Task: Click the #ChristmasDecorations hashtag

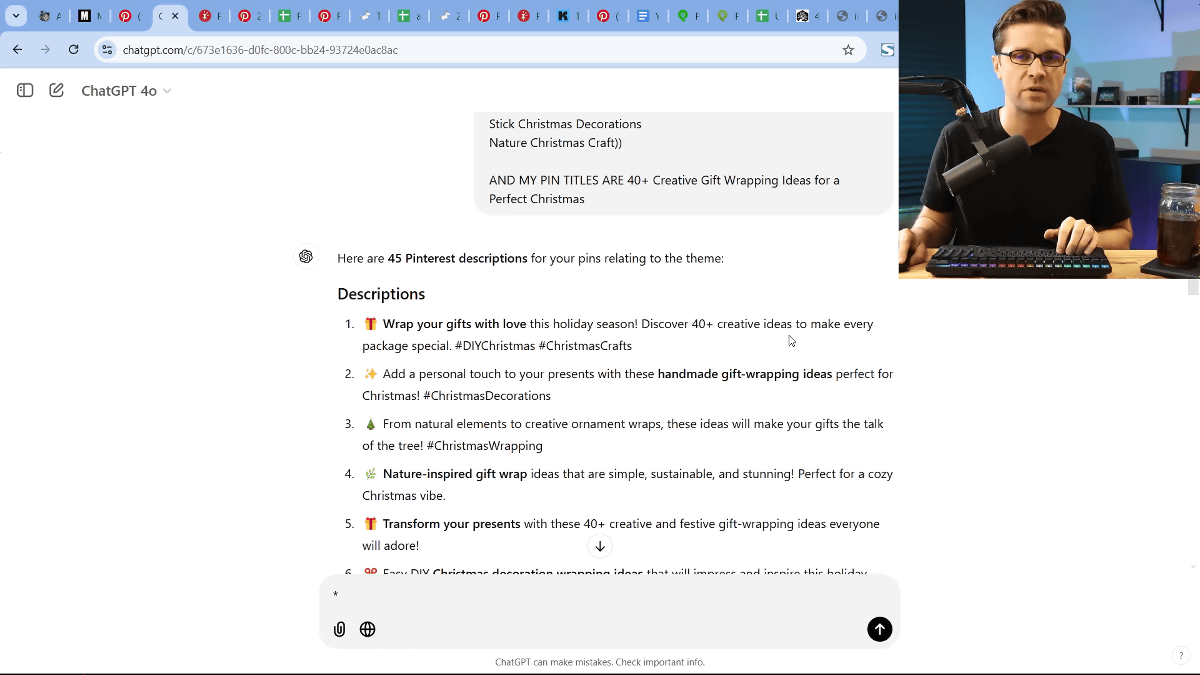Action: pyautogui.click(x=487, y=396)
